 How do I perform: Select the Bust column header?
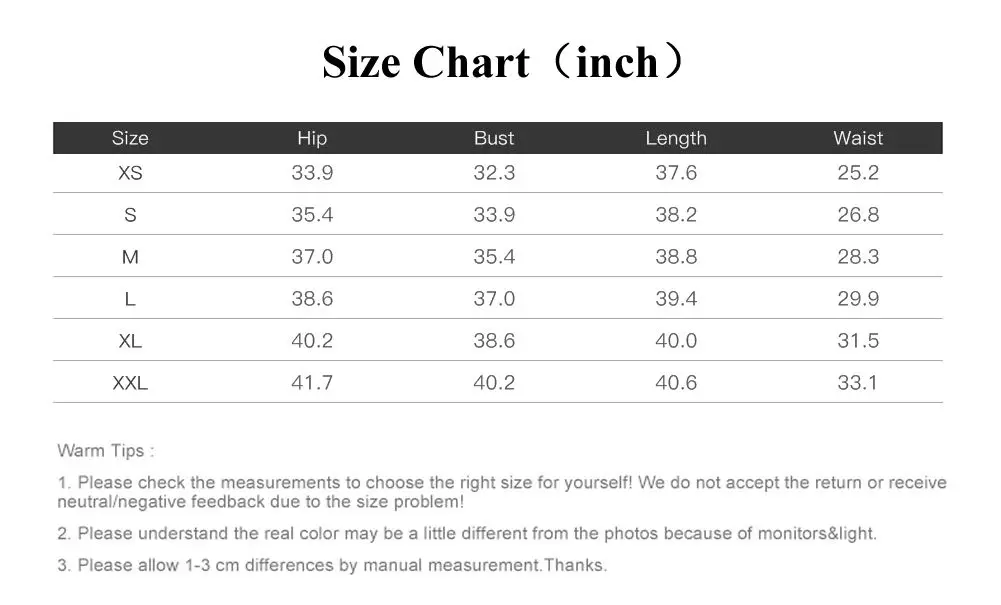(x=494, y=138)
